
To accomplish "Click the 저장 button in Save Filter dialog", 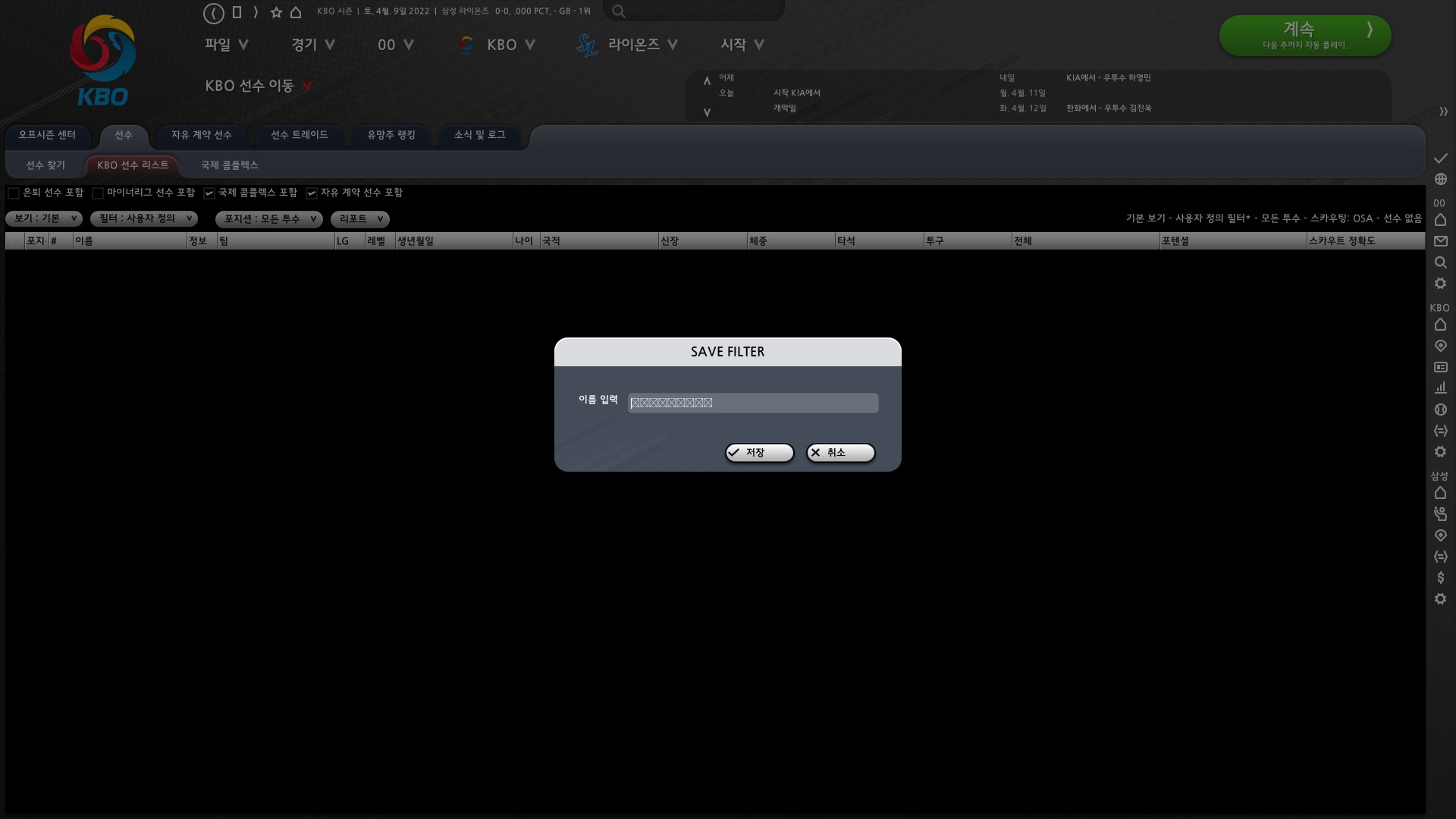I will click(759, 453).
